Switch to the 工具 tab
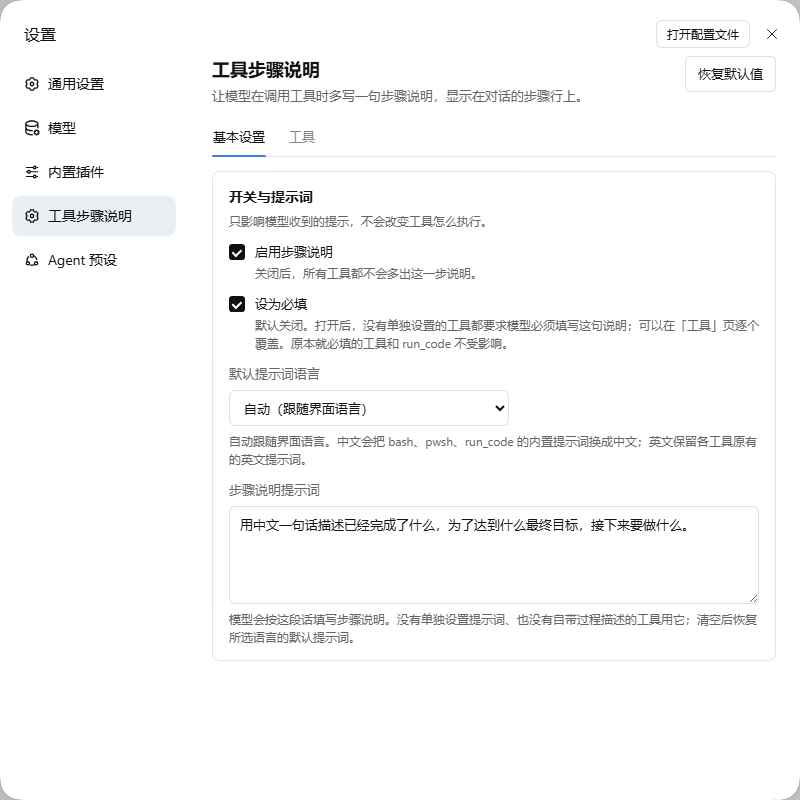Viewport: 800px width, 800px height. point(302,138)
